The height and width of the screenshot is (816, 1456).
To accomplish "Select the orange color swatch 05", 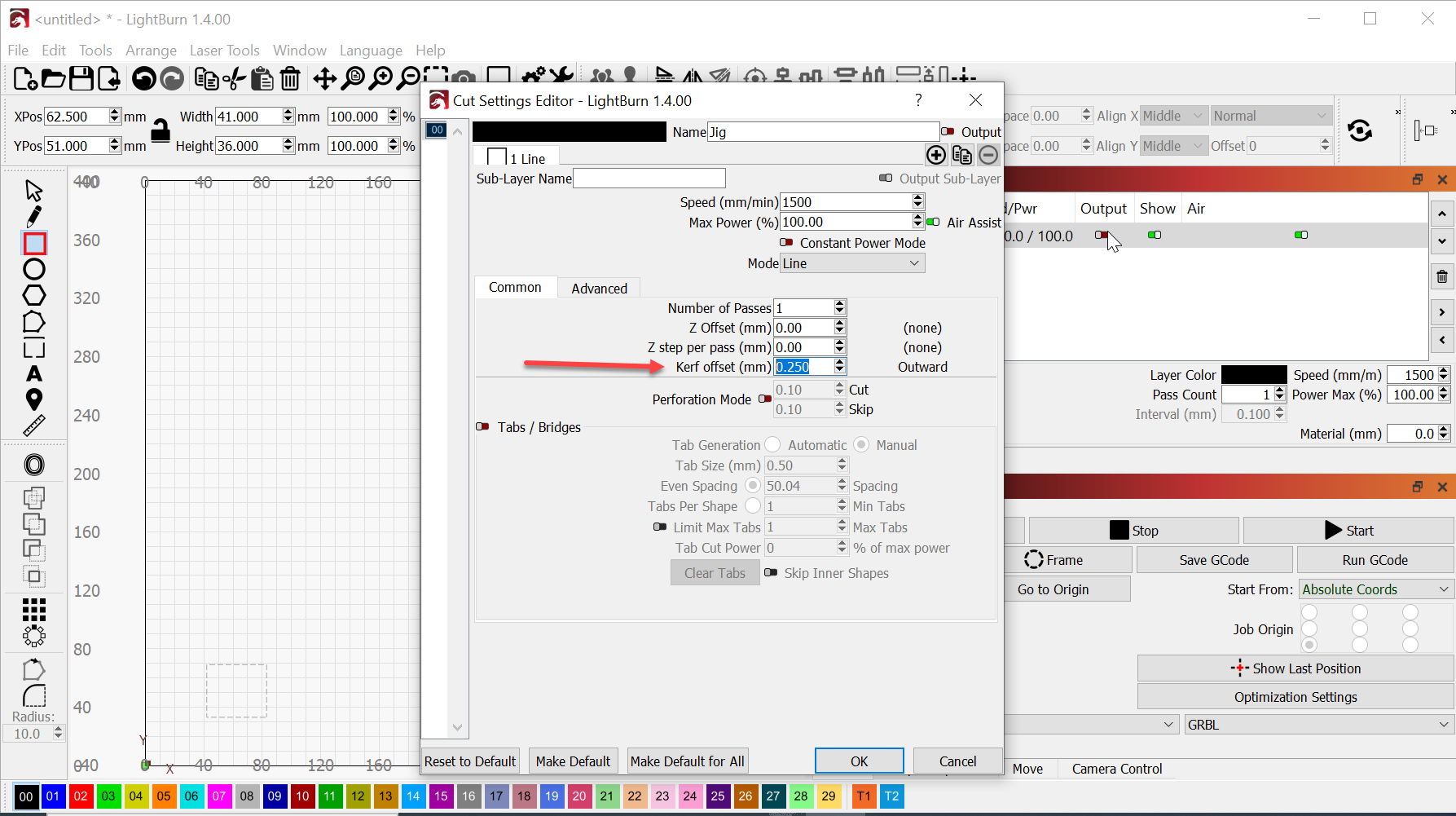I will click(x=164, y=796).
